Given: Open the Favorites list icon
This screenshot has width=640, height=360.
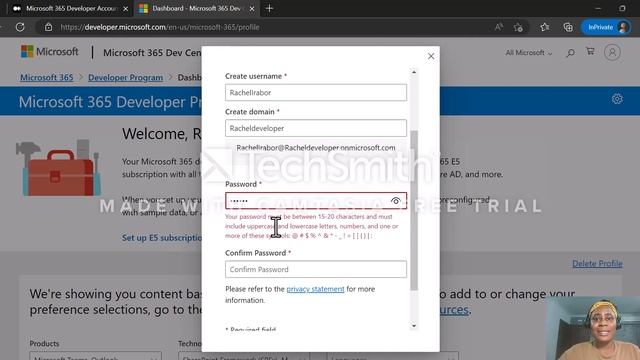Looking at the screenshot, I should point(544,27).
